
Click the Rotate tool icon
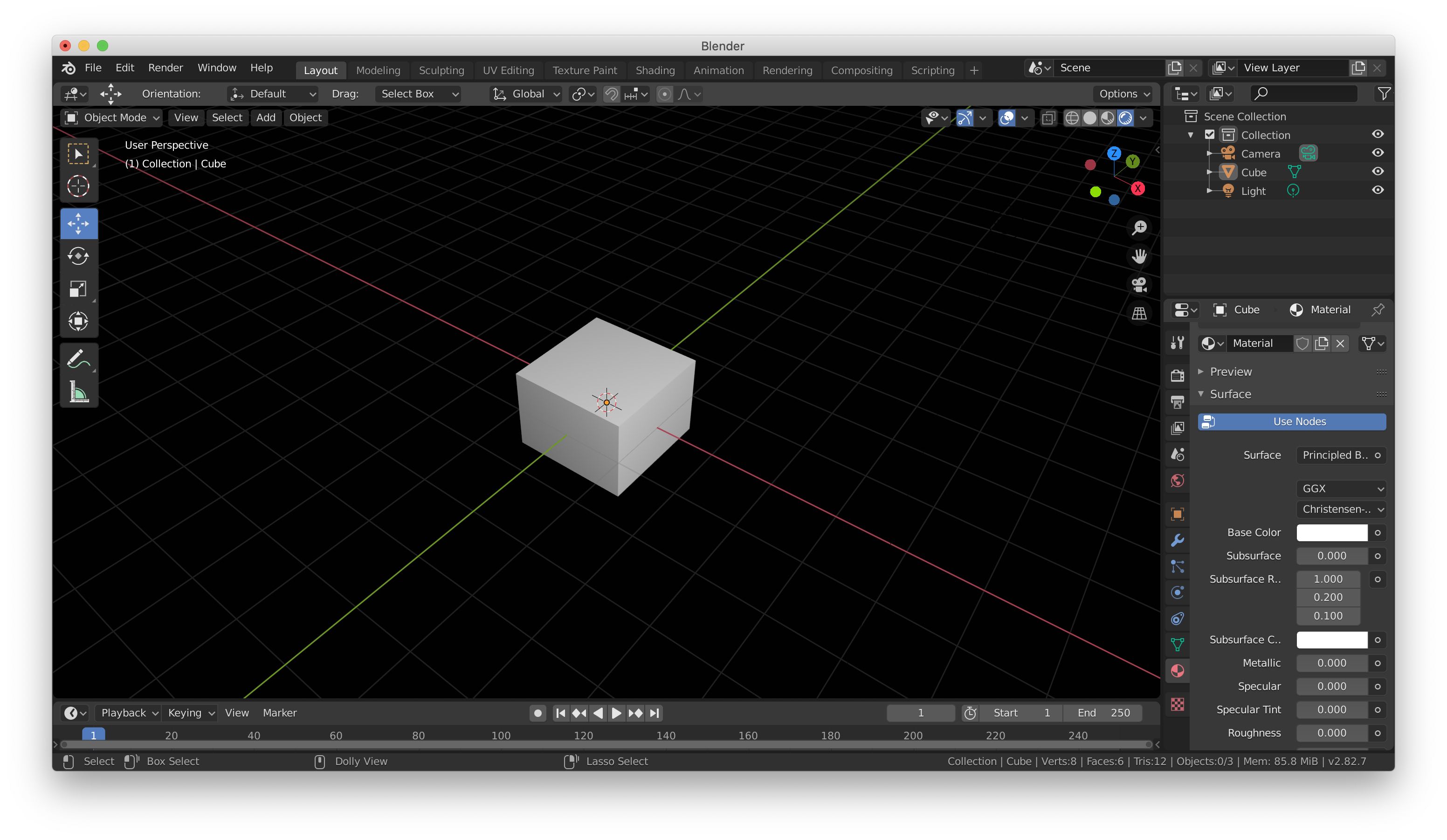79,255
